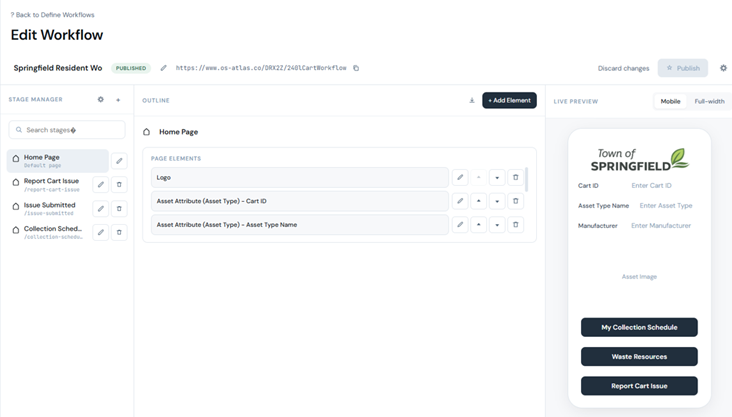Edit the Home Page stage
This screenshot has width=732, height=417.
tap(119, 161)
